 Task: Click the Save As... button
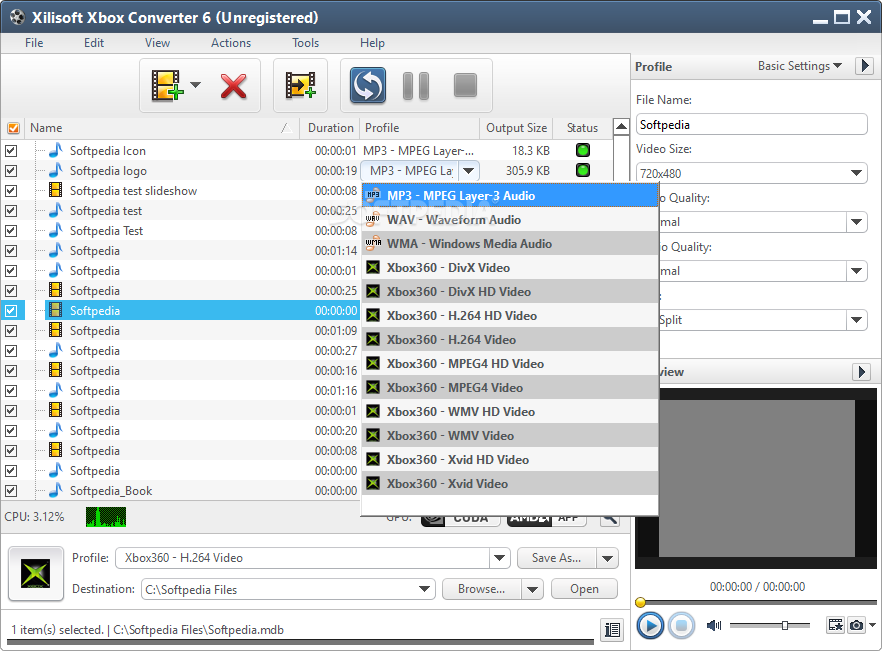(556, 558)
